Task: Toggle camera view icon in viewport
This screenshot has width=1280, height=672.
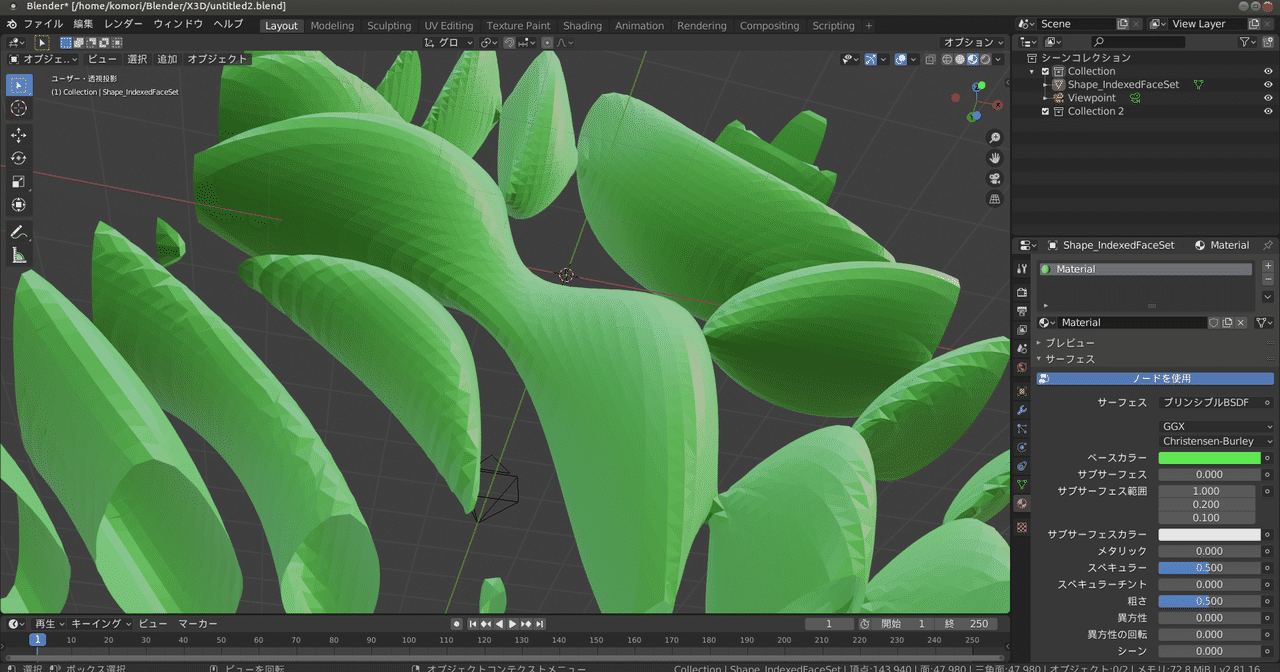Action: [x=995, y=179]
